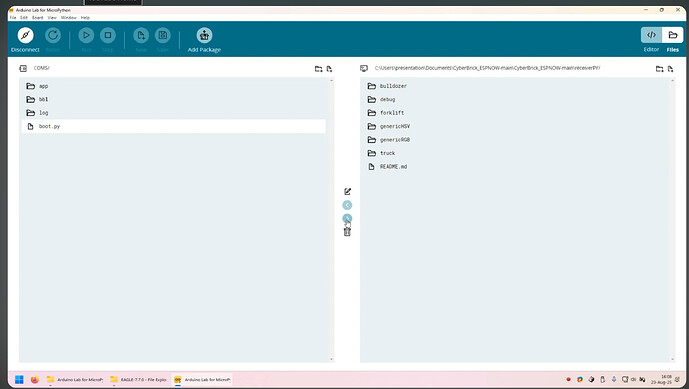The height and width of the screenshot is (389, 689).
Task: Select the boot.py file on the board
Action: (174, 126)
